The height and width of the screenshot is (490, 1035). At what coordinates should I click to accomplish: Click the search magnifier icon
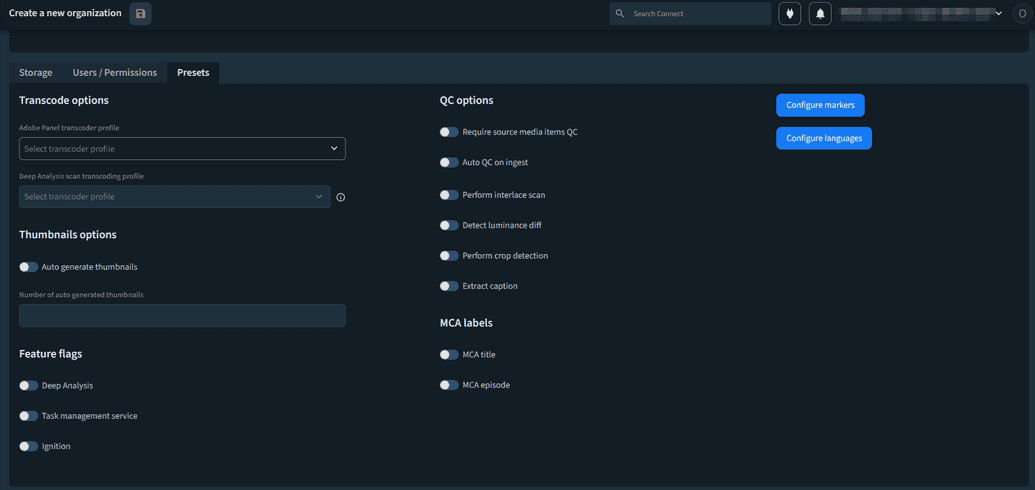pyautogui.click(x=620, y=14)
